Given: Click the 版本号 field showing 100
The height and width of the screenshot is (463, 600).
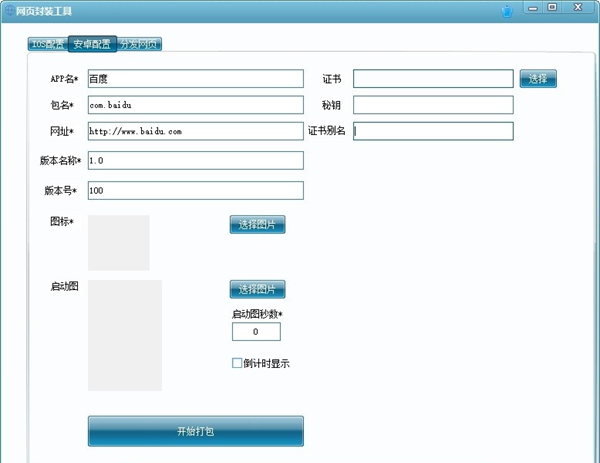Looking at the screenshot, I should point(196,191).
